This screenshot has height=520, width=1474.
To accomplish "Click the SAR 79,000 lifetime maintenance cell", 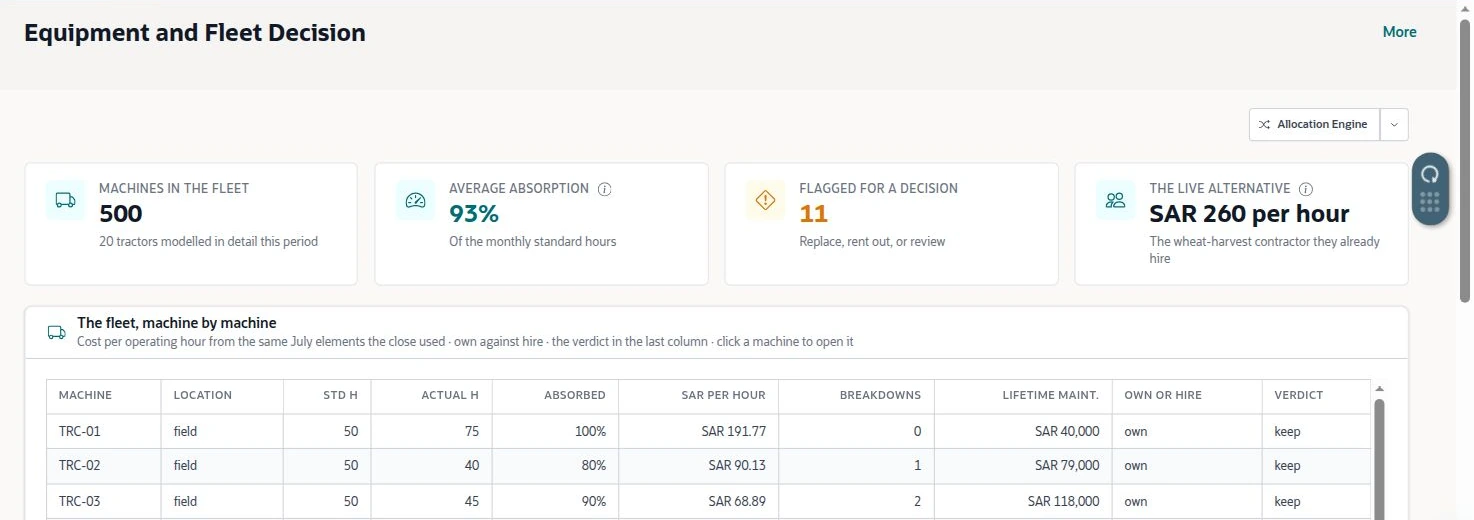I will [1023, 466].
